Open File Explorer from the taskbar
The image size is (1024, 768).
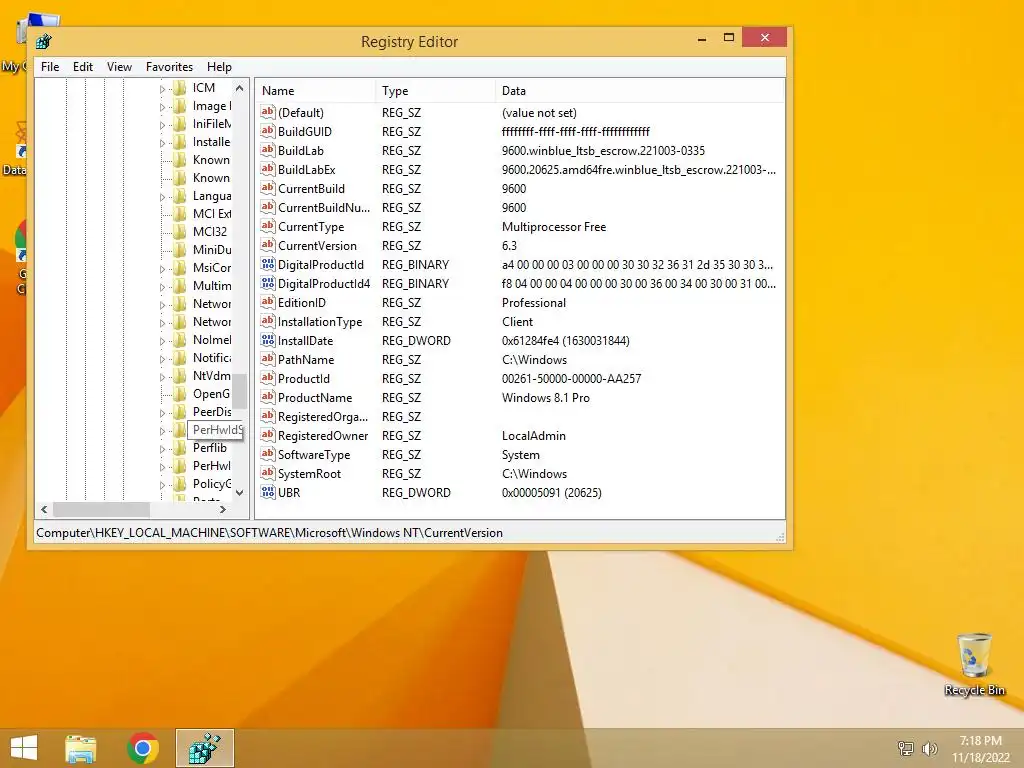click(81, 748)
